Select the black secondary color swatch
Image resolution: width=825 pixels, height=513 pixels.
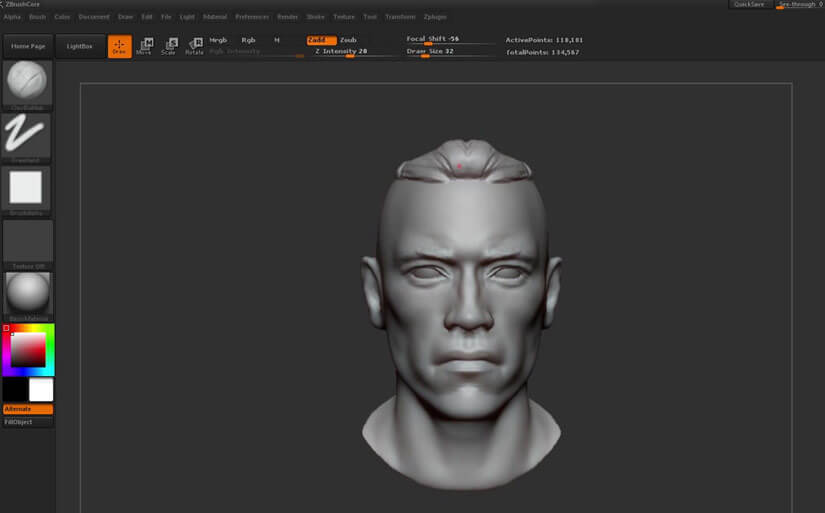point(15,390)
